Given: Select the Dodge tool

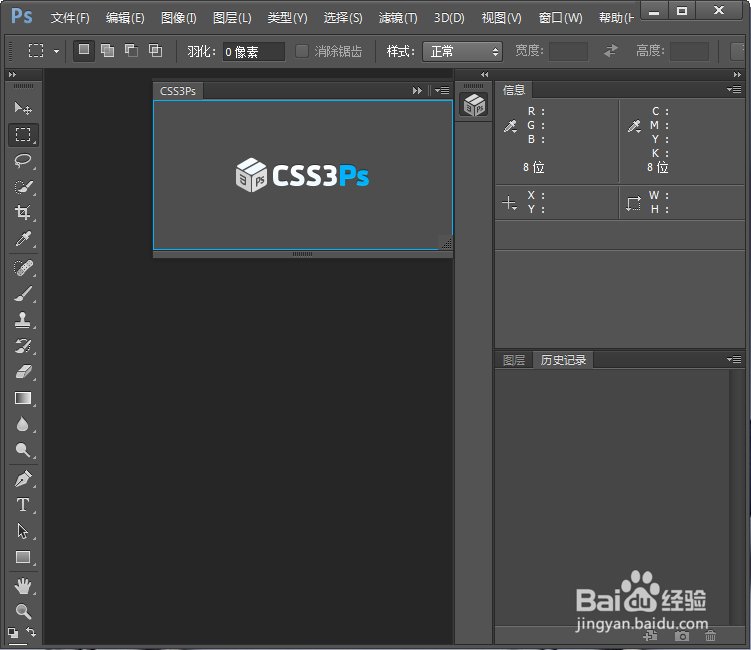Looking at the screenshot, I should coord(23,450).
